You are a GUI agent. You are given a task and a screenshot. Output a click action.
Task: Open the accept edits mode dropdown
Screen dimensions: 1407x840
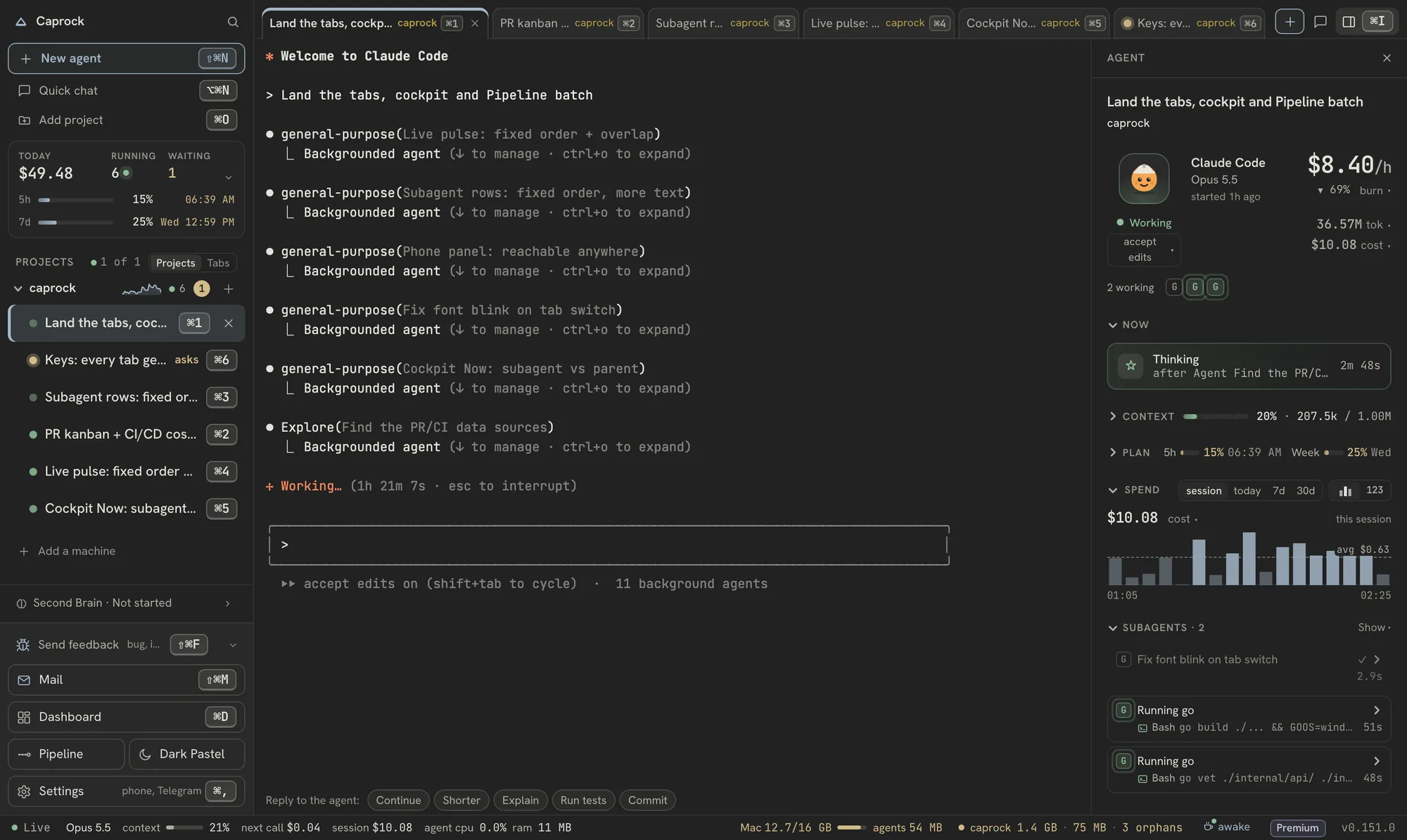[1144, 250]
